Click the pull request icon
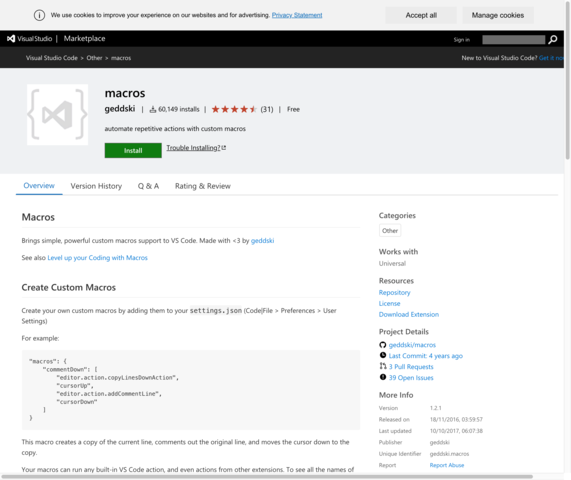The image size is (571, 480). (383, 366)
